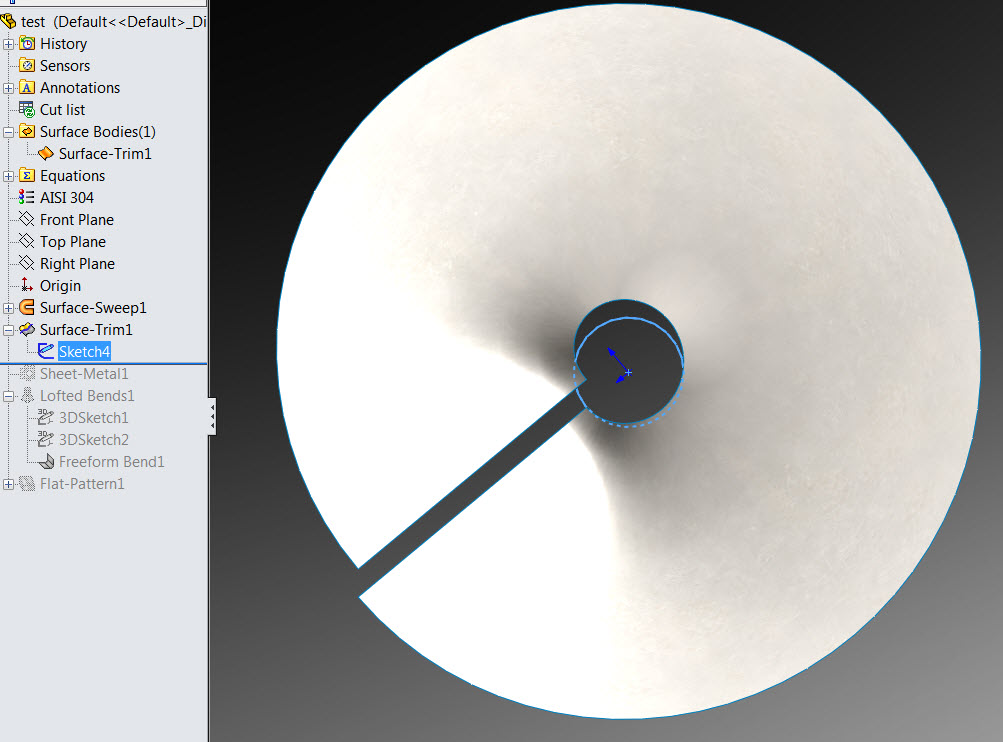Click the Origin icon
This screenshot has width=1003, height=742.
point(27,285)
